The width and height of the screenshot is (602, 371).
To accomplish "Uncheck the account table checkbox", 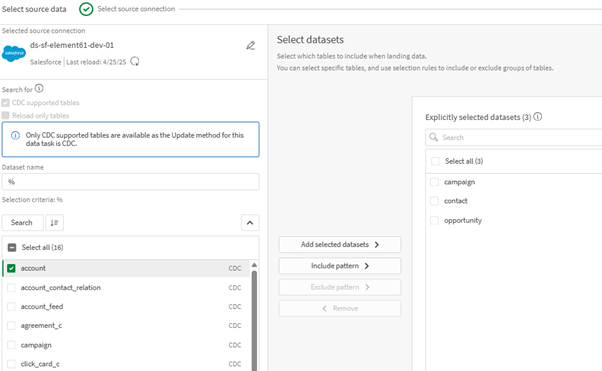I will tap(11, 268).
